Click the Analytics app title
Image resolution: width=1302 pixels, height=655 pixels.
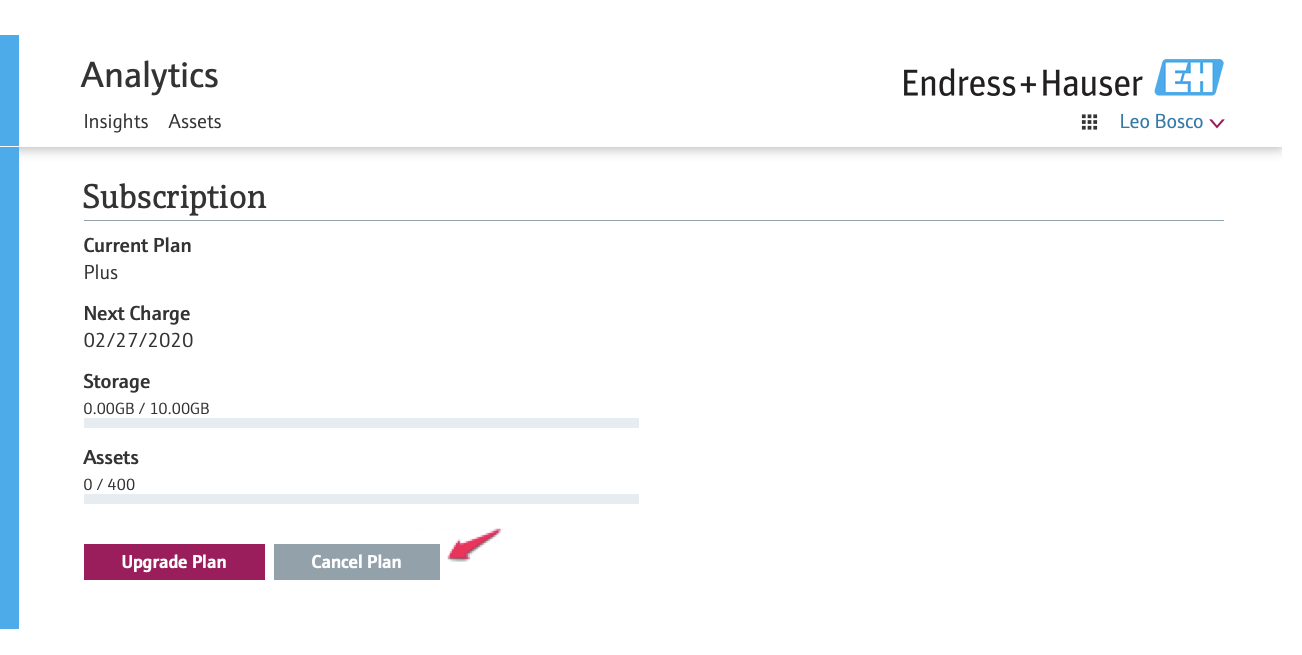(150, 75)
